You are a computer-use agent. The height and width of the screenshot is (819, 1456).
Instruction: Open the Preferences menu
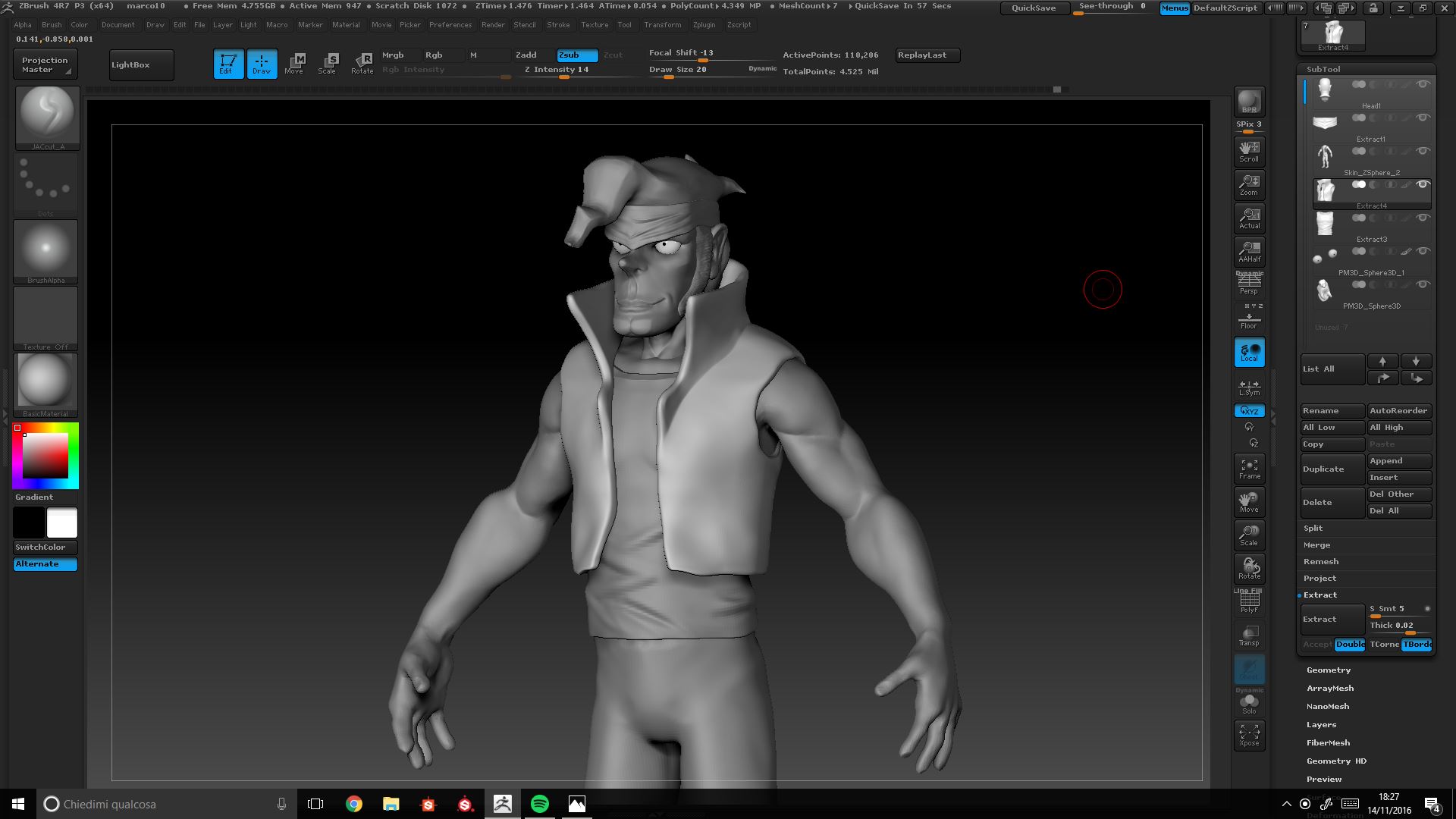point(450,25)
